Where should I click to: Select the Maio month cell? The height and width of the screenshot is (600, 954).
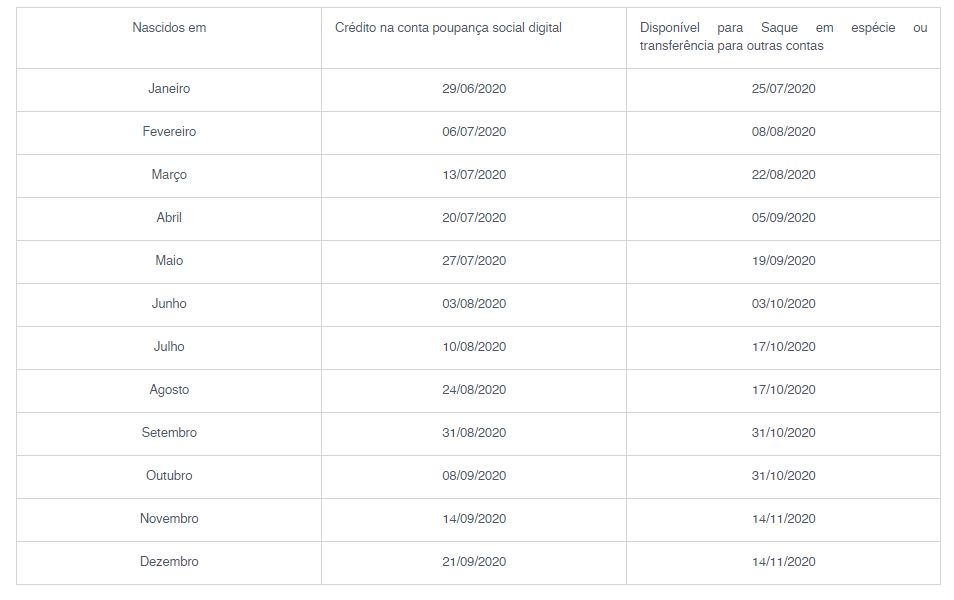169,261
